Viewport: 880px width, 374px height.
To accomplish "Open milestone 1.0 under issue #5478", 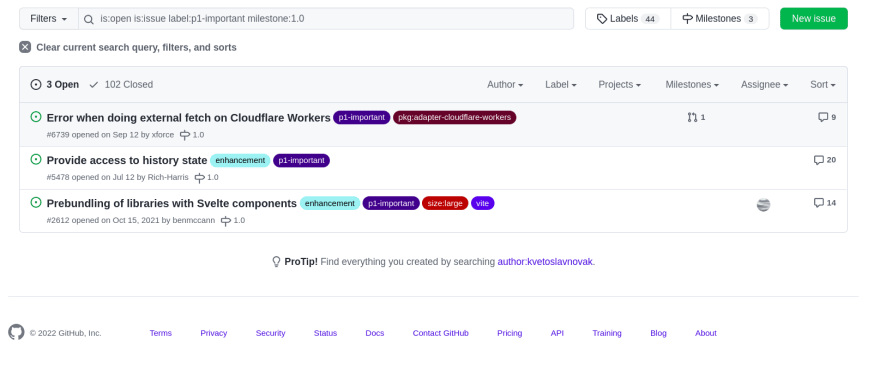I will pos(207,177).
